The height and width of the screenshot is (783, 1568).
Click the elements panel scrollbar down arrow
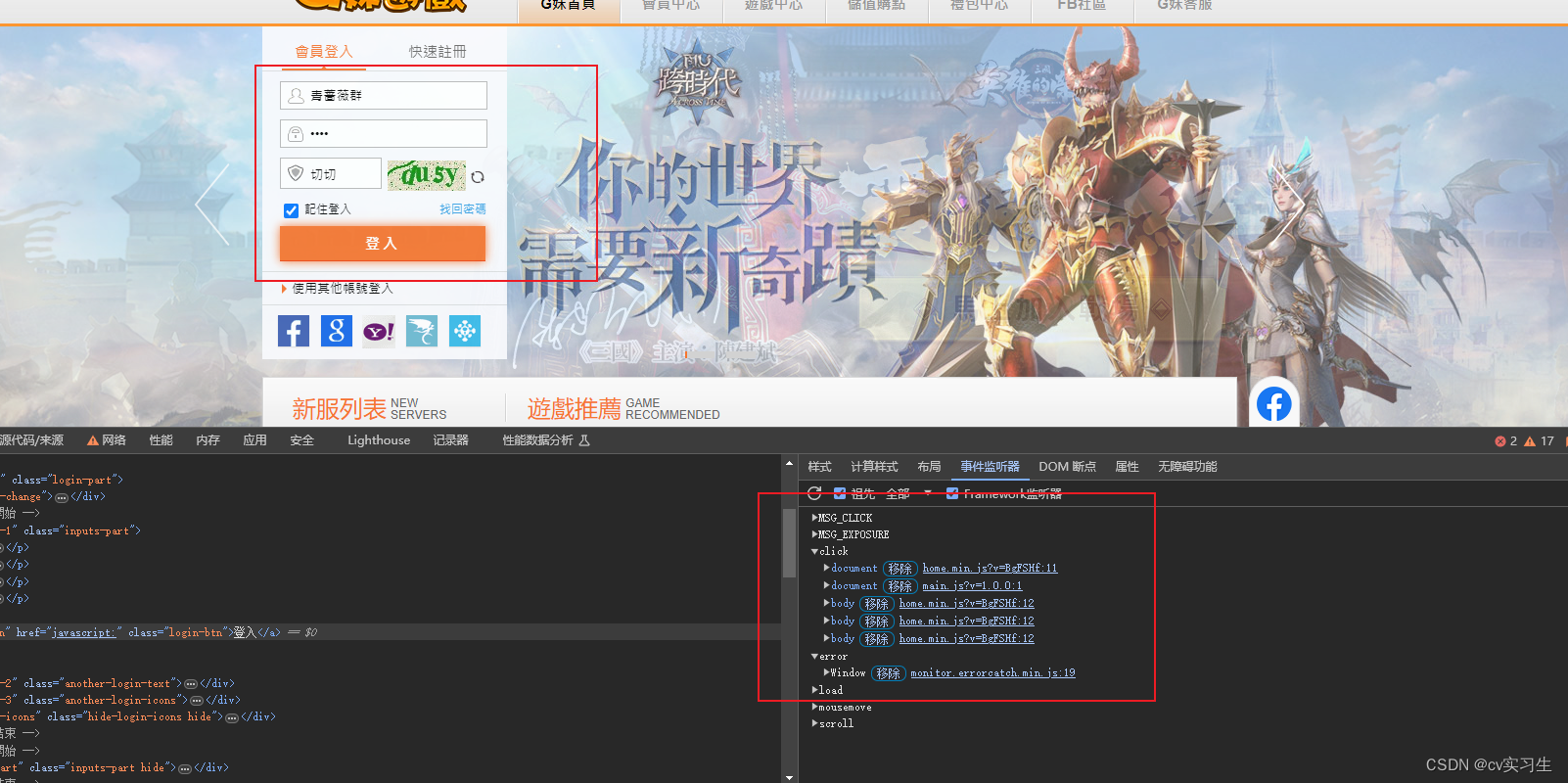click(789, 777)
